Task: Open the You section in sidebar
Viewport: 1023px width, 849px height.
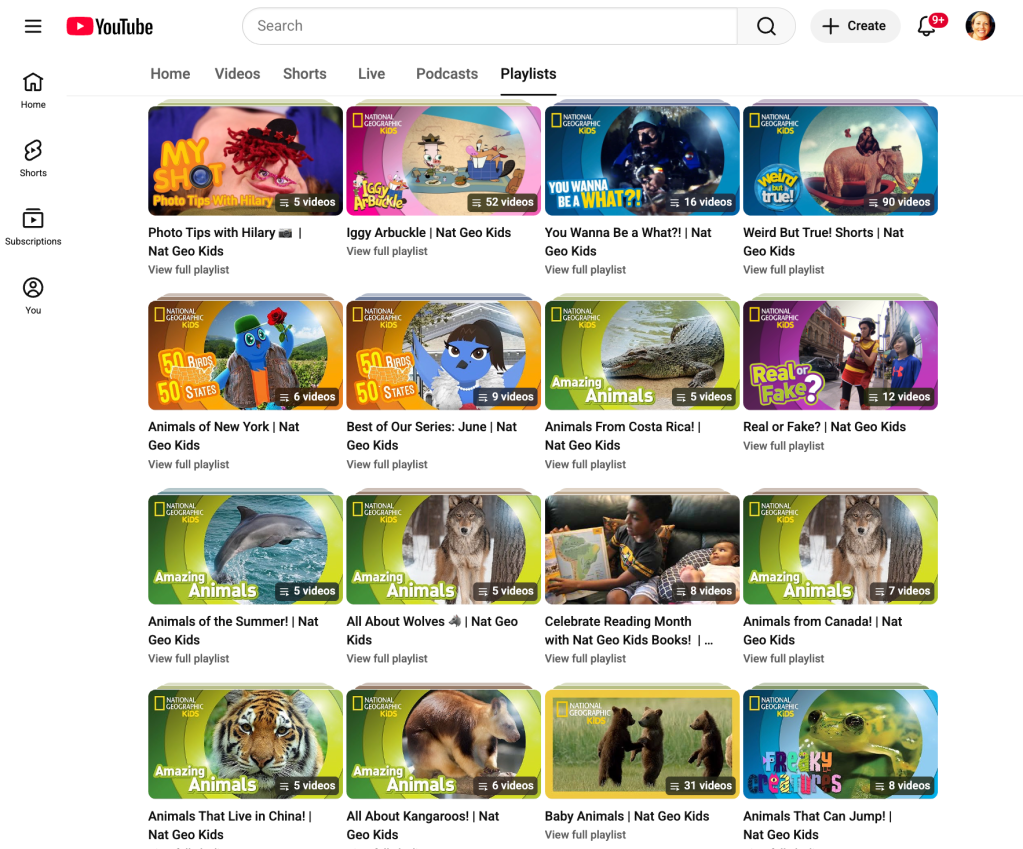Action: [x=33, y=295]
